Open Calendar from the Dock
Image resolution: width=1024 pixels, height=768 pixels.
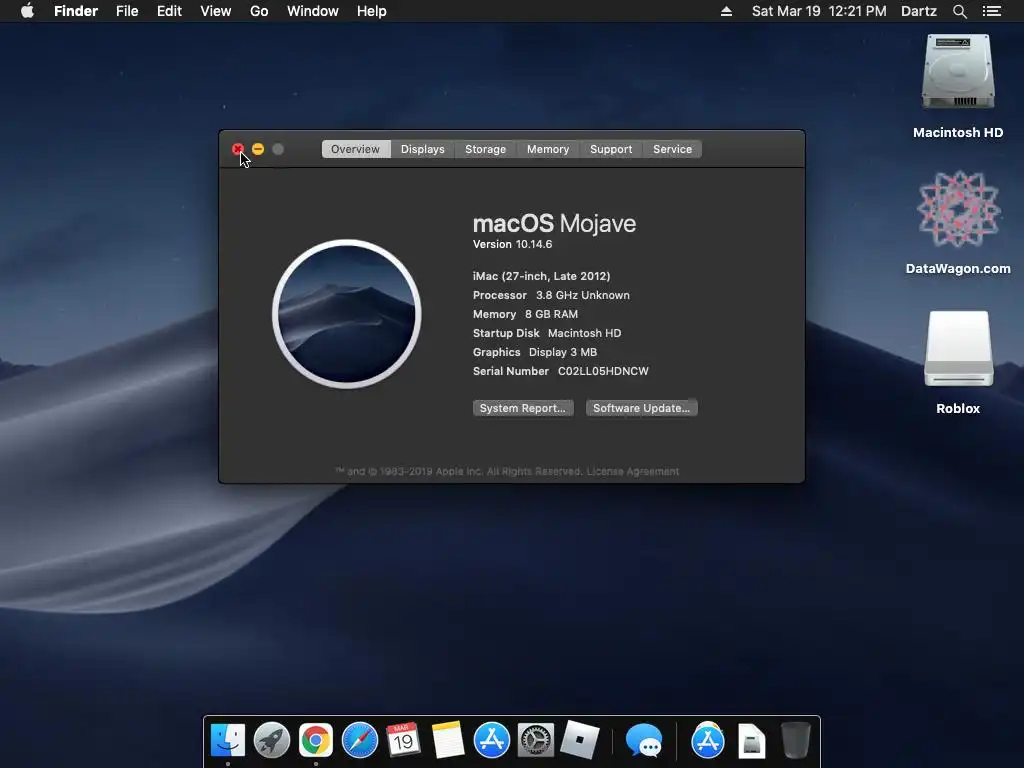tap(403, 741)
